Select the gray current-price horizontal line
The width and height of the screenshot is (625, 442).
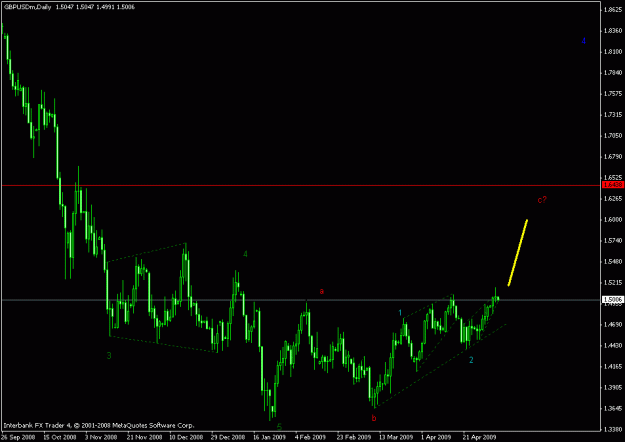pos(301,299)
